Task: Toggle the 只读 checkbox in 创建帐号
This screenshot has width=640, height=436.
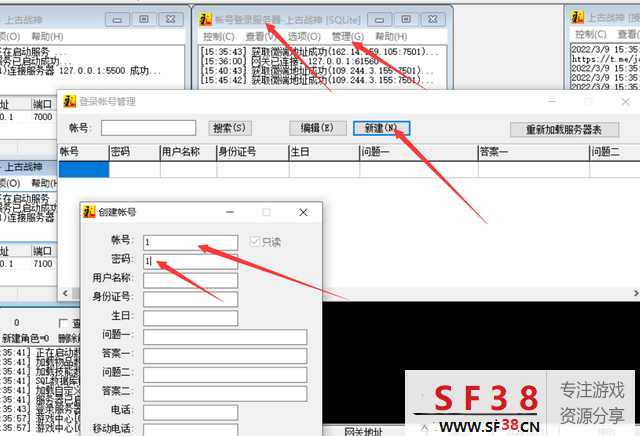Action: pos(255,242)
